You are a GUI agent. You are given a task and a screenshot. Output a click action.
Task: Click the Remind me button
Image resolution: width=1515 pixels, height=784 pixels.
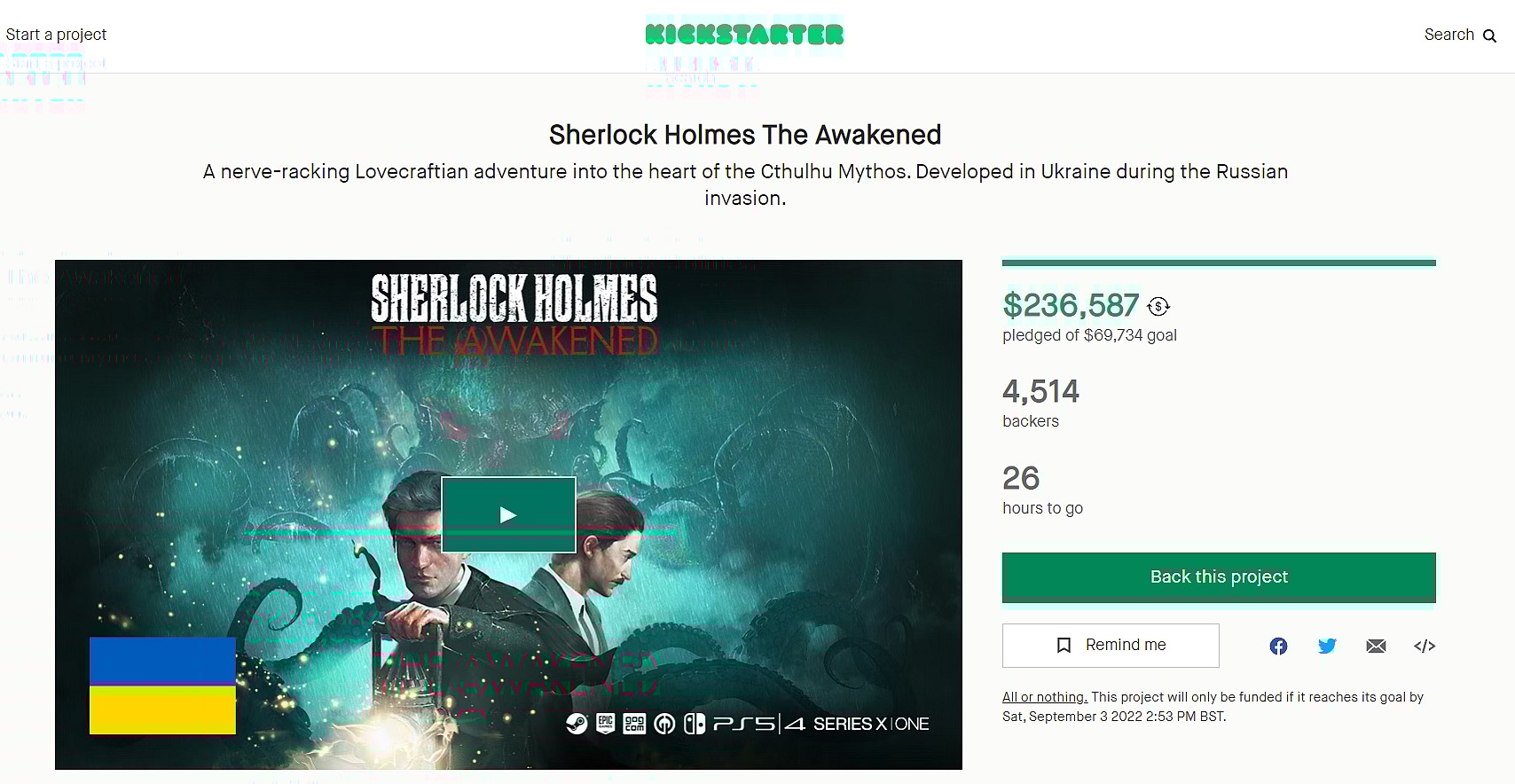[1111, 645]
